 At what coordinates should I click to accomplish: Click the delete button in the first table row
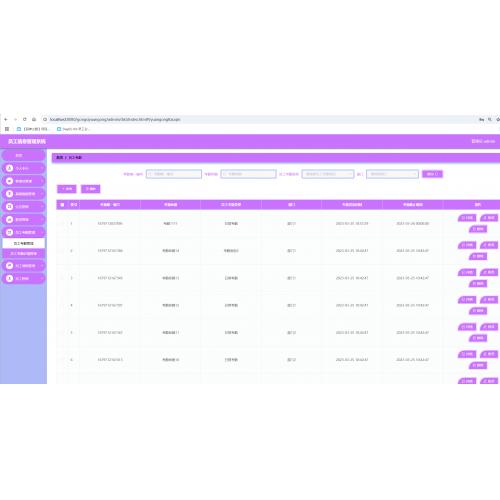[478, 229]
